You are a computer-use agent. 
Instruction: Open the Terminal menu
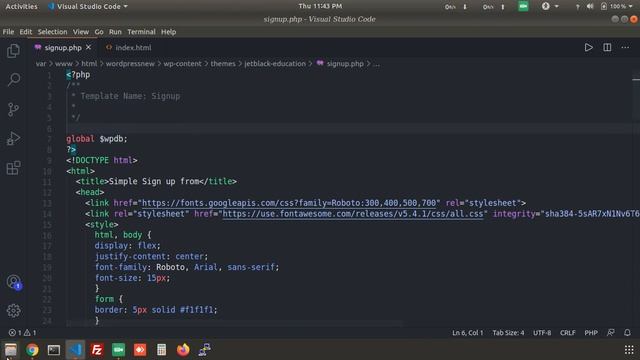coord(141,32)
